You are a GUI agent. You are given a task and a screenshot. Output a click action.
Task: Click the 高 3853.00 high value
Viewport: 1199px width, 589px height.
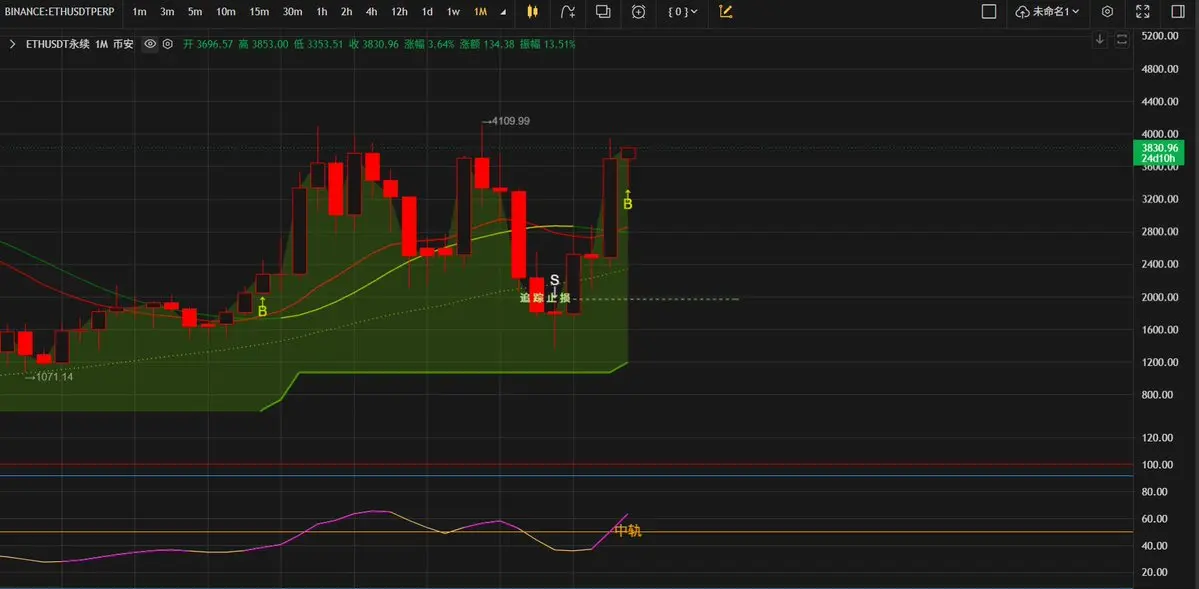(x=263, y=44)
